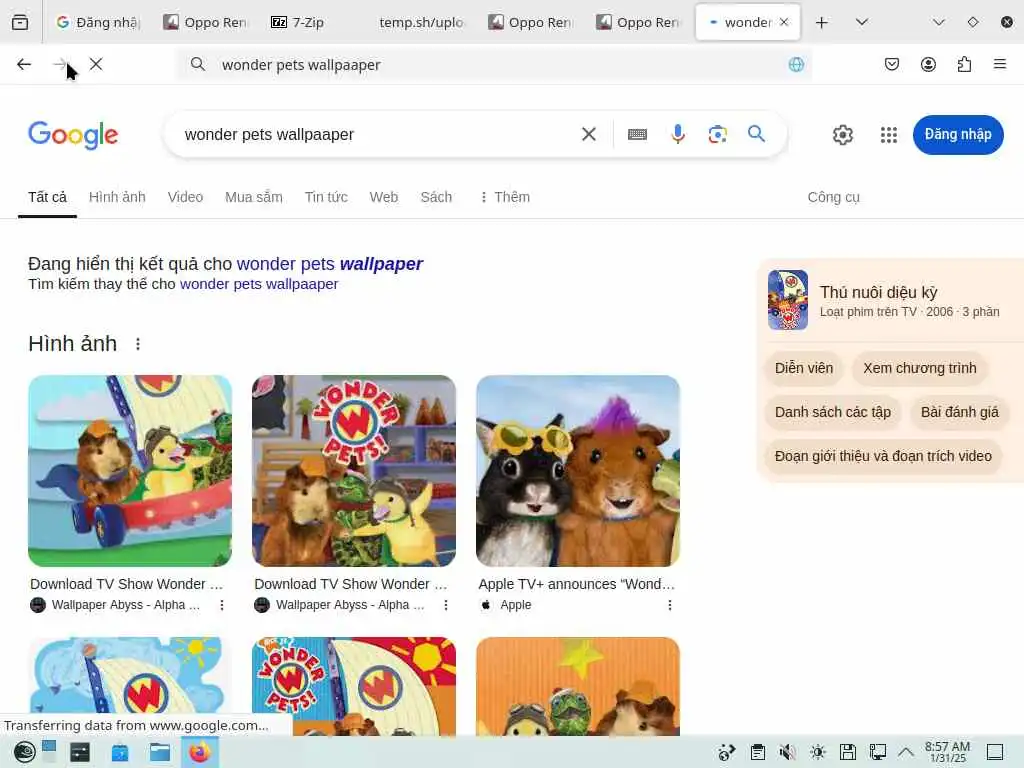Select the Web results tab

coord(383,197)
